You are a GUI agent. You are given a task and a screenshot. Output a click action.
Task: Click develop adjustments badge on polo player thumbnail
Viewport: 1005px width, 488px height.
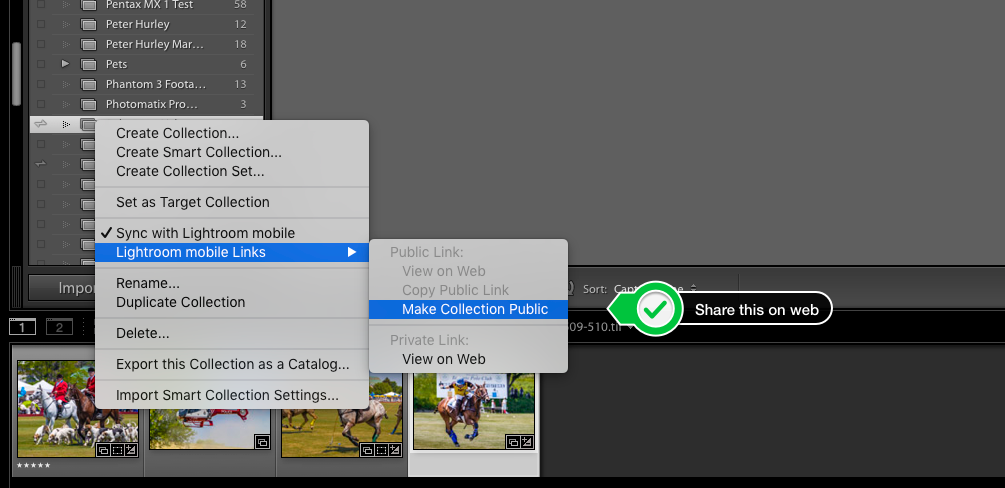point(527,441)
